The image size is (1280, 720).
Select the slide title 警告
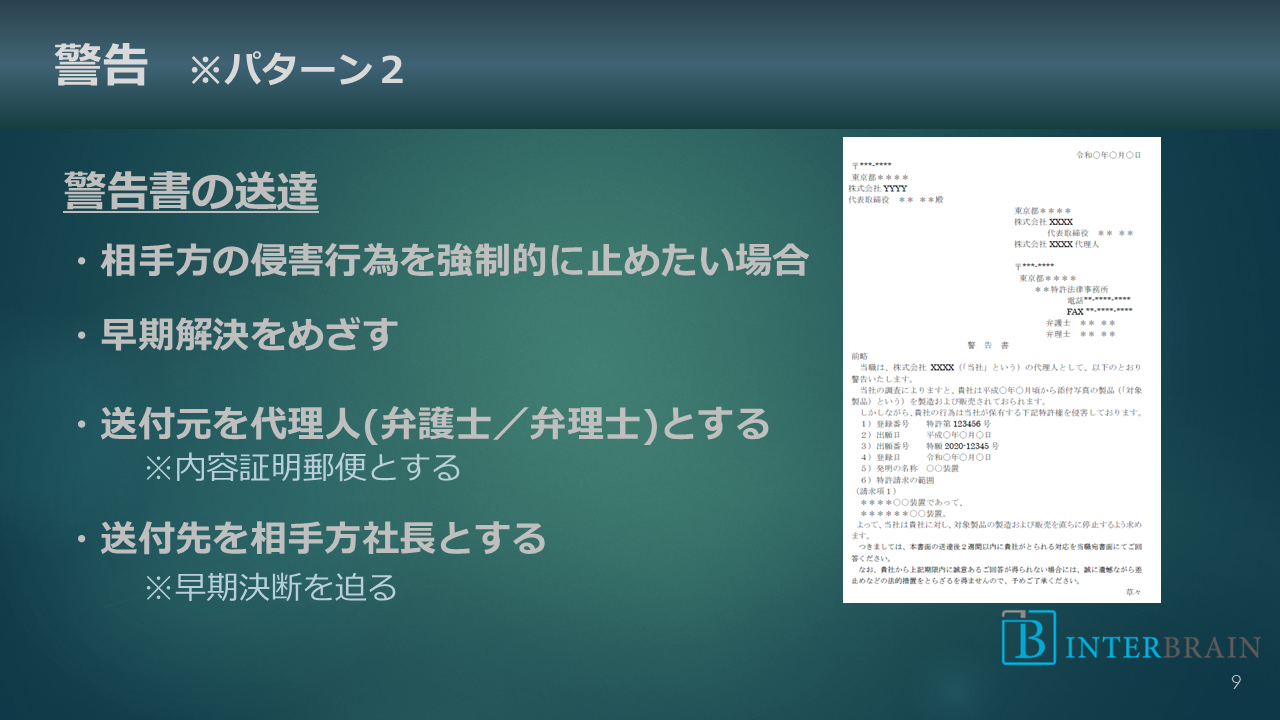pyautogui.click(x=101, y=66)
